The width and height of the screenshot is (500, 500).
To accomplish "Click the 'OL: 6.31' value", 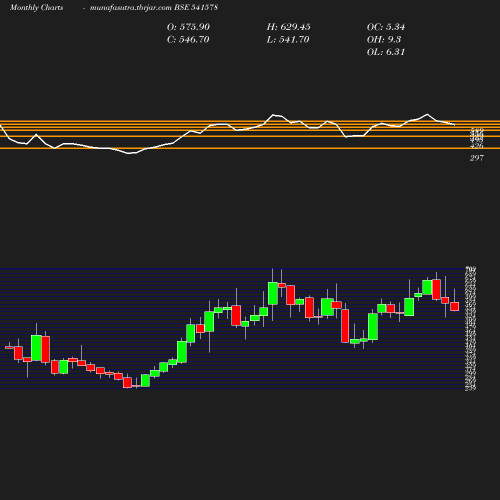I will [386, 52].
